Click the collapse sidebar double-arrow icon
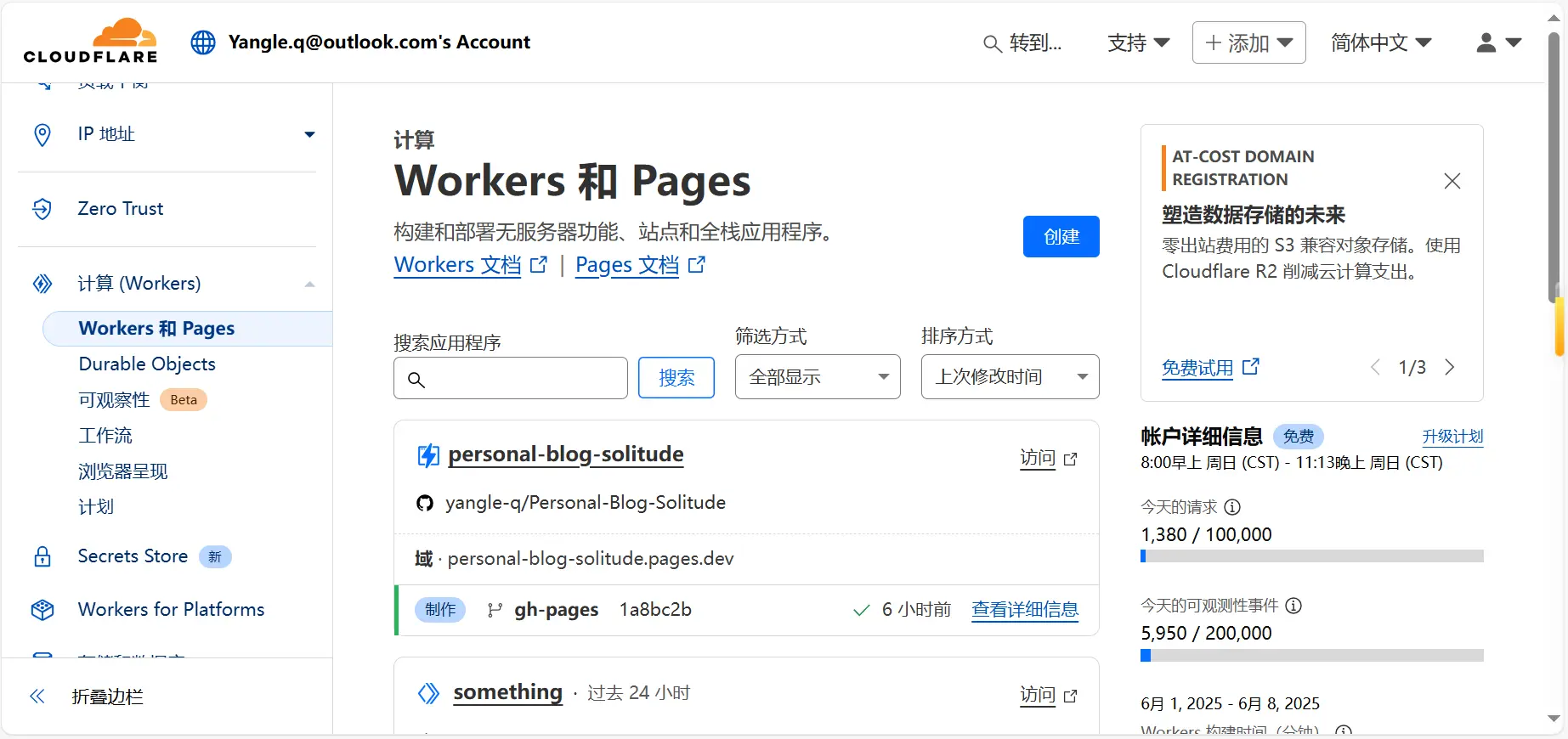Viewport: 1568px width, 739px height. tap(37, 697)
